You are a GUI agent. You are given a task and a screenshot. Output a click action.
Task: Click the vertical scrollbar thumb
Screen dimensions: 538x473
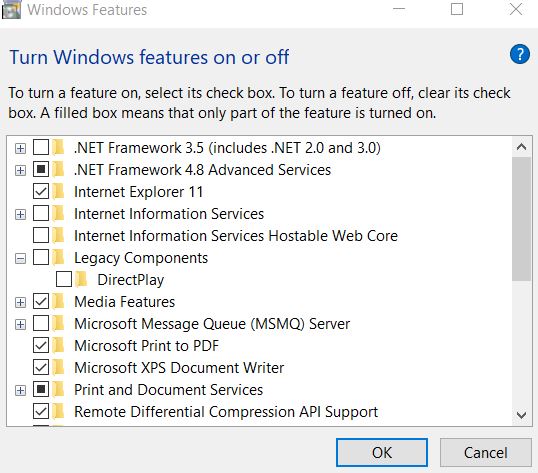click(521, 219)
